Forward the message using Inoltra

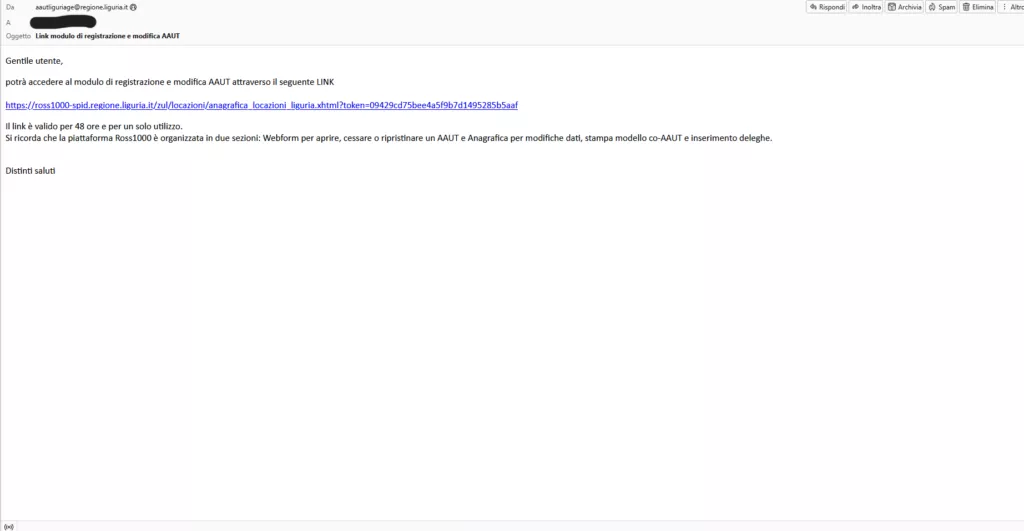867,7
